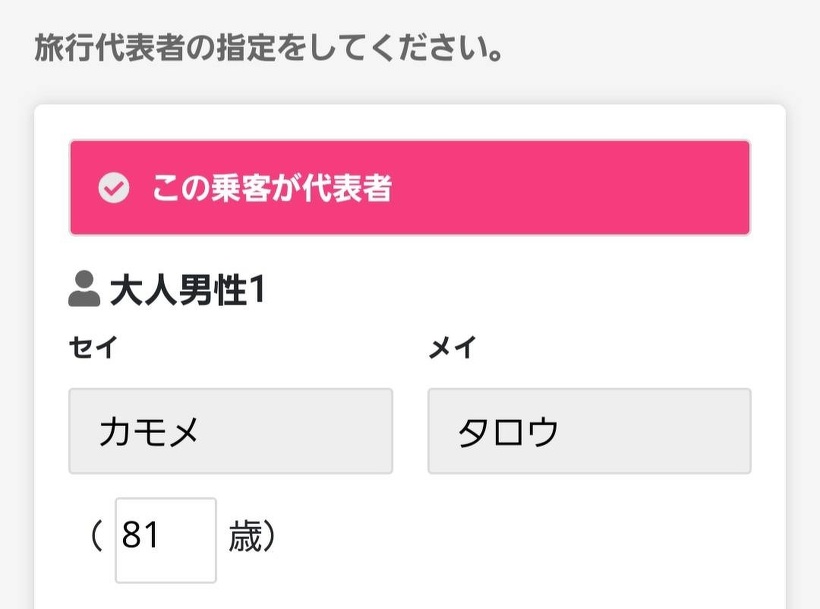
Task: Click the number 81 inside the age box
Action: pyautogui.click(x=141, y=537)
